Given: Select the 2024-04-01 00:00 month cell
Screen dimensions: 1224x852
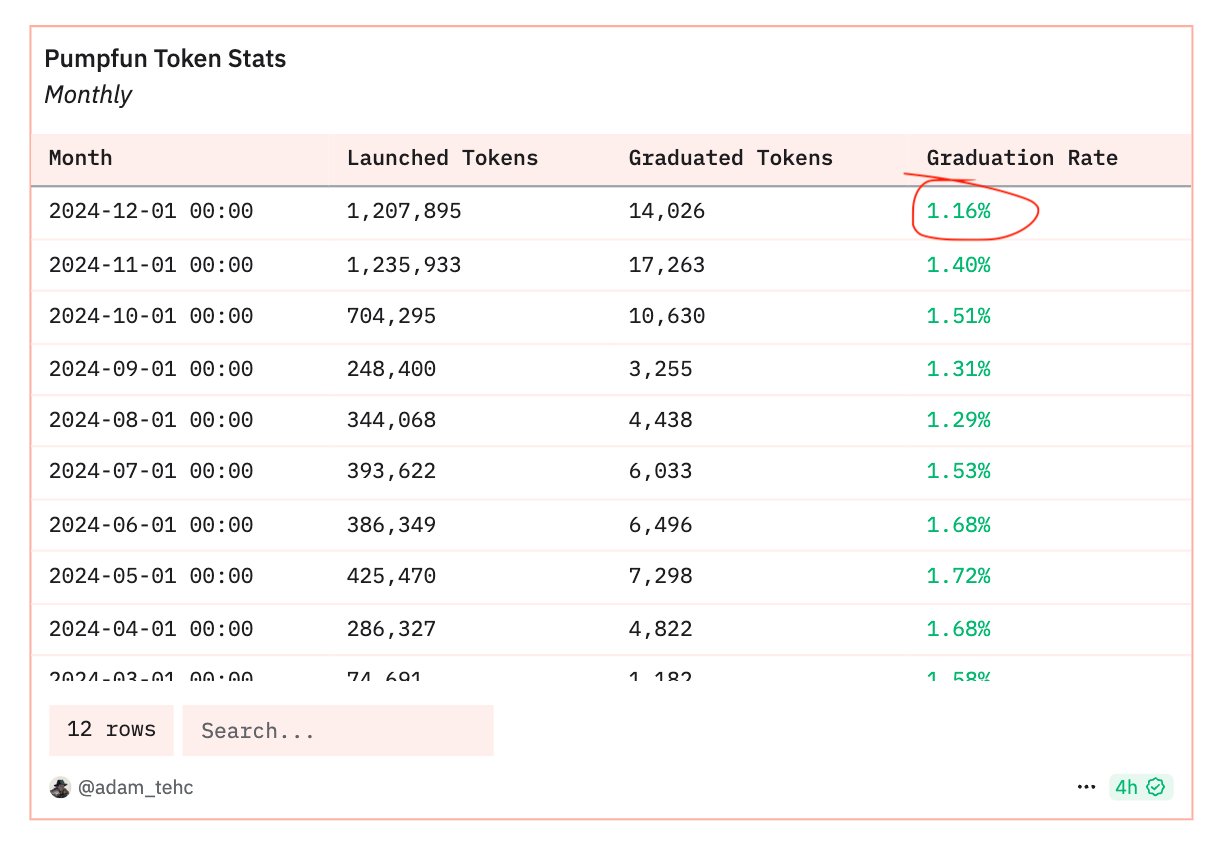Looking at the screenshot, I should (151, 629).
